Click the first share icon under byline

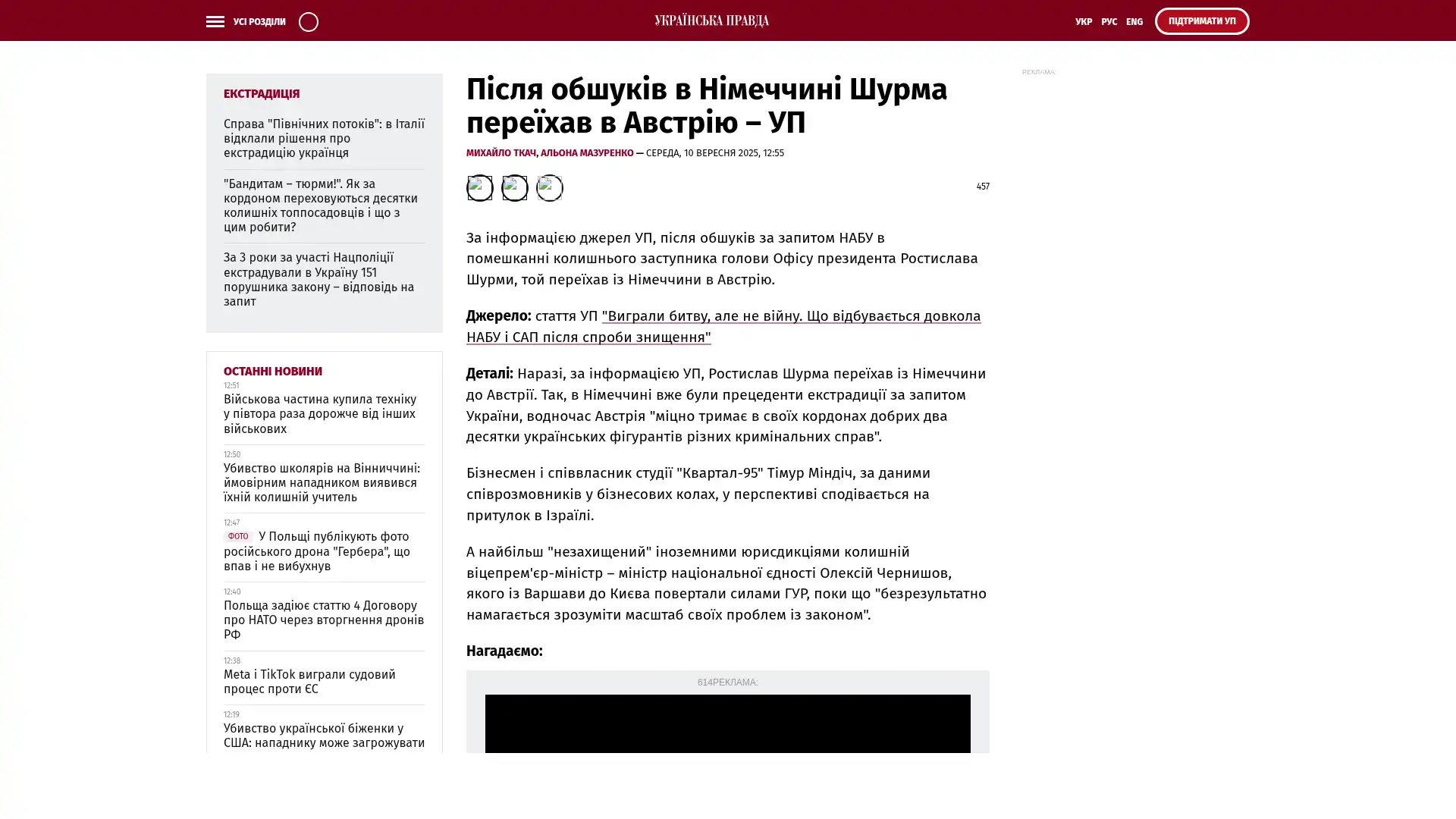(479, 187)
